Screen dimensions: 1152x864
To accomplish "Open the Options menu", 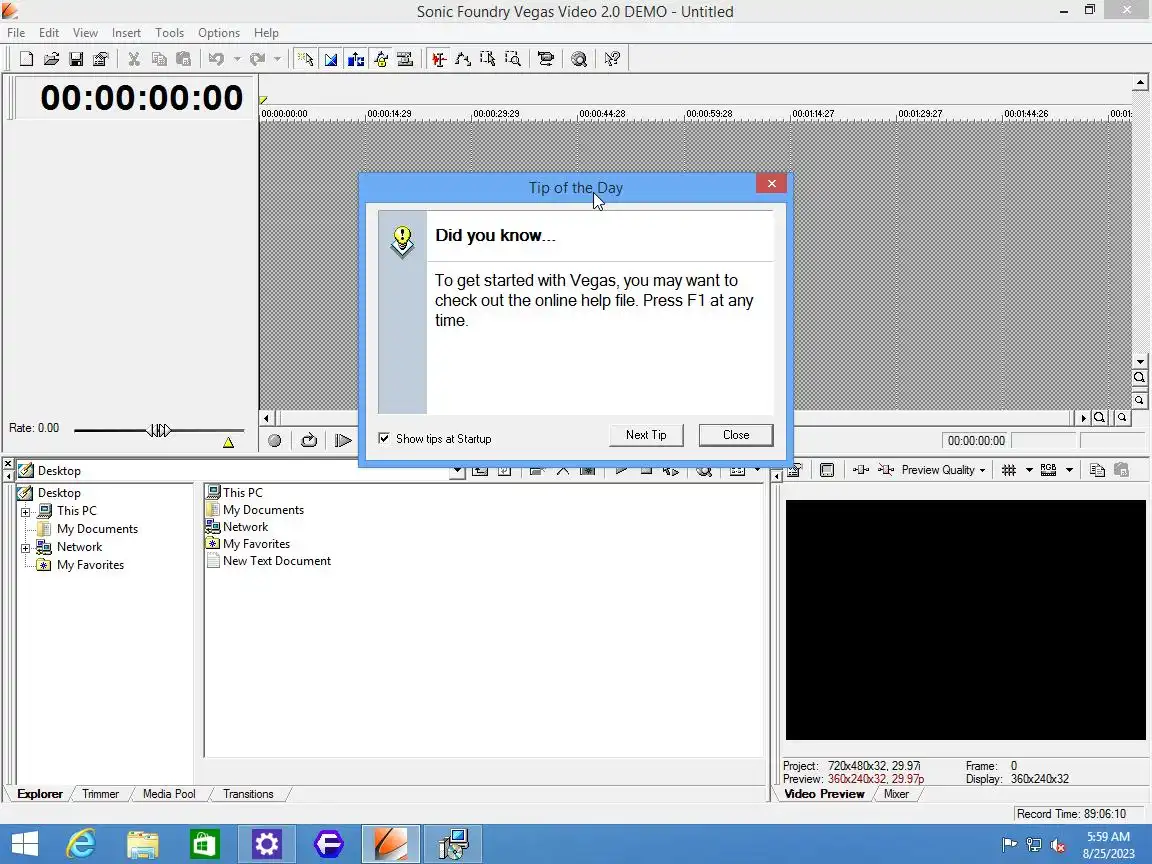I will [219, 33].
